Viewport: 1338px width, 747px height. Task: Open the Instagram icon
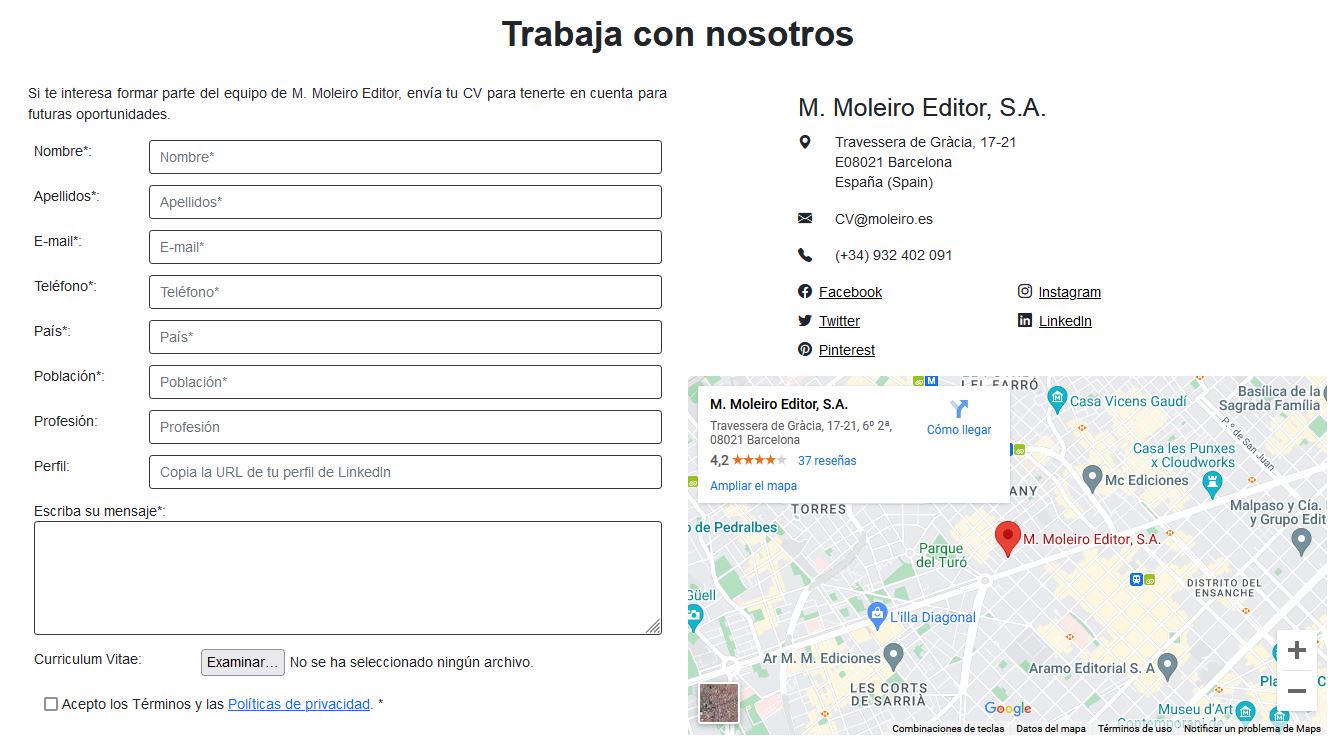[1025, 291]
